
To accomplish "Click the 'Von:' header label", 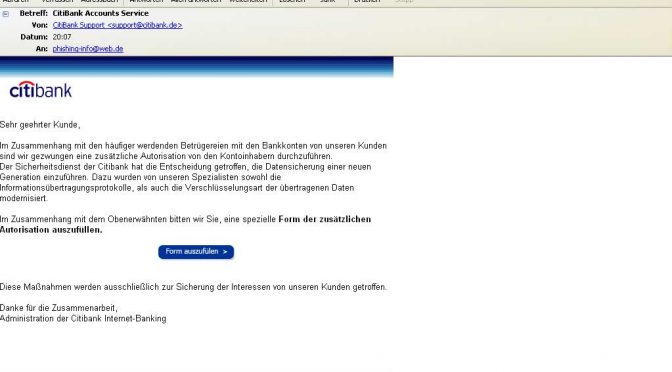I will tap(39, 25).
